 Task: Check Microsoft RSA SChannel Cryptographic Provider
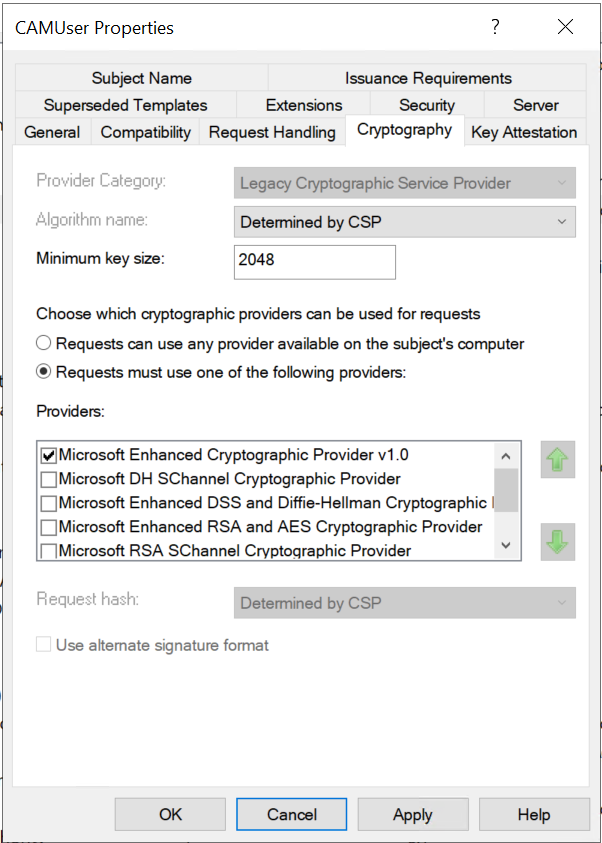pos(48,551)
